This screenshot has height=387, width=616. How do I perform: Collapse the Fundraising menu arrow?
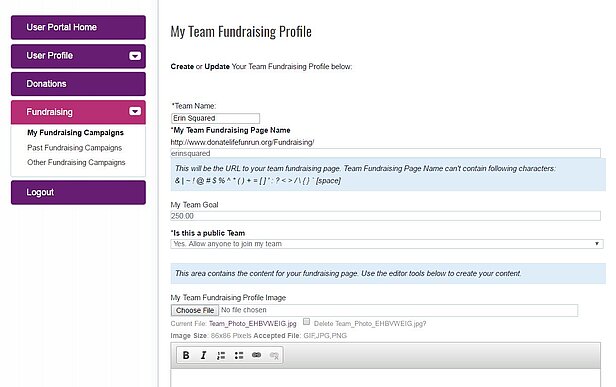point(135,112)
